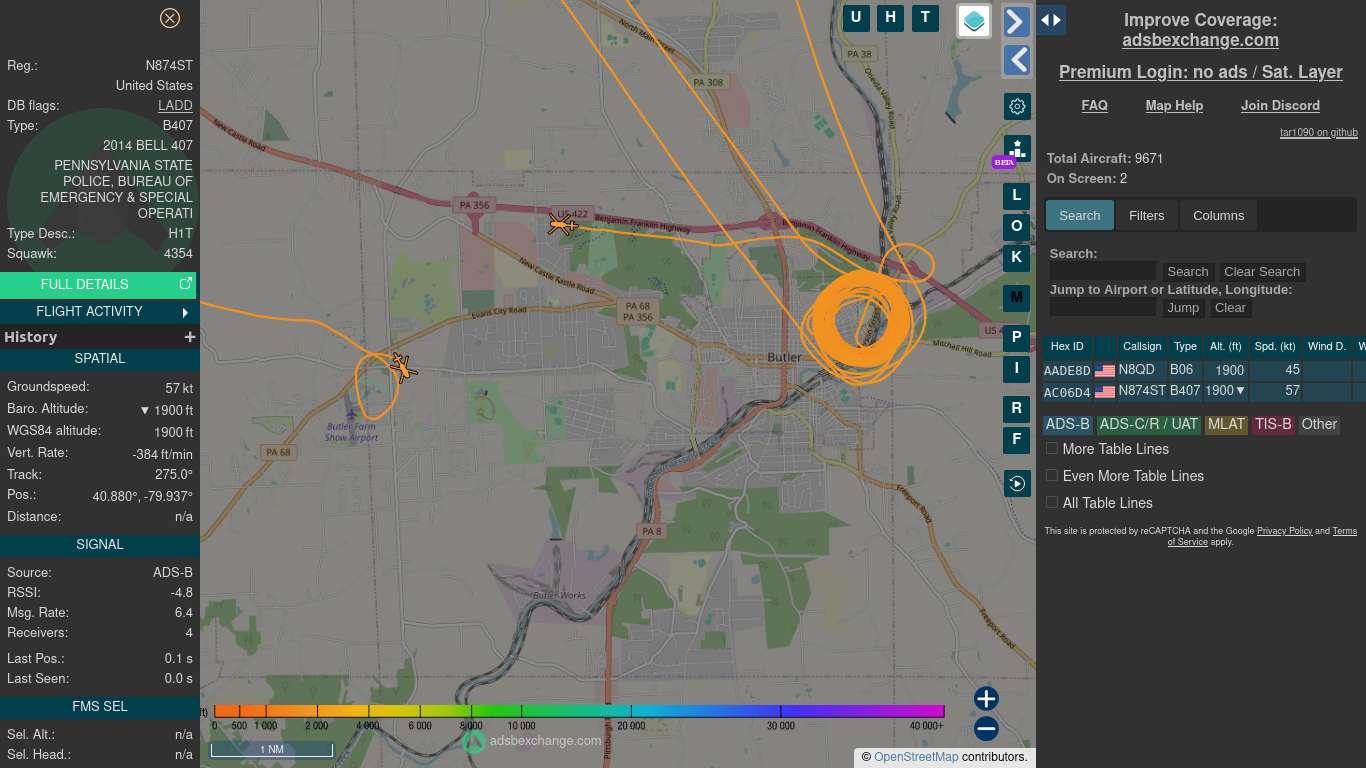Click the US flag in N874ST row

pos(1105,392)
